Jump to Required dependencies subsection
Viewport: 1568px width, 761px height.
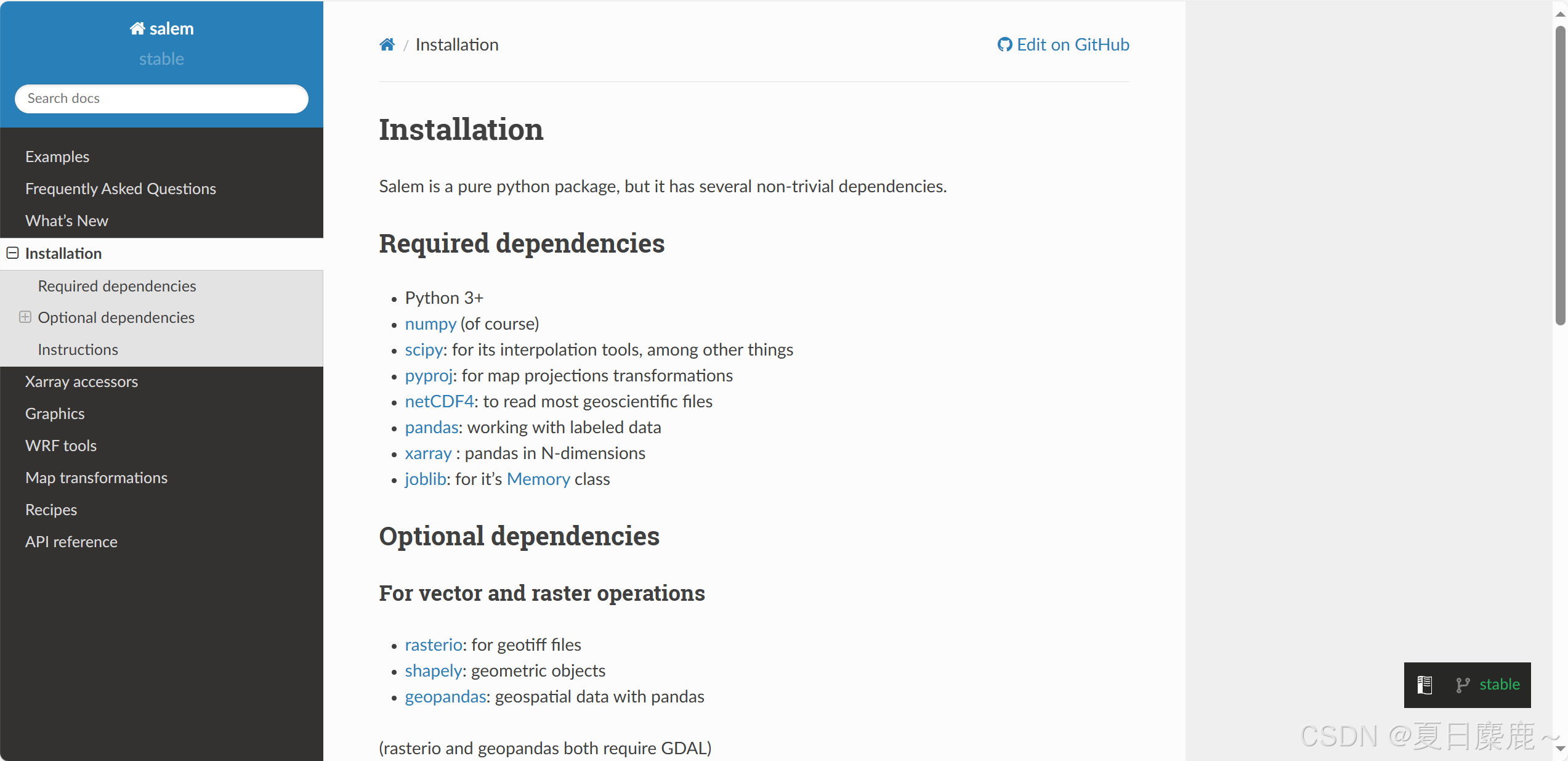click(117, 286)
